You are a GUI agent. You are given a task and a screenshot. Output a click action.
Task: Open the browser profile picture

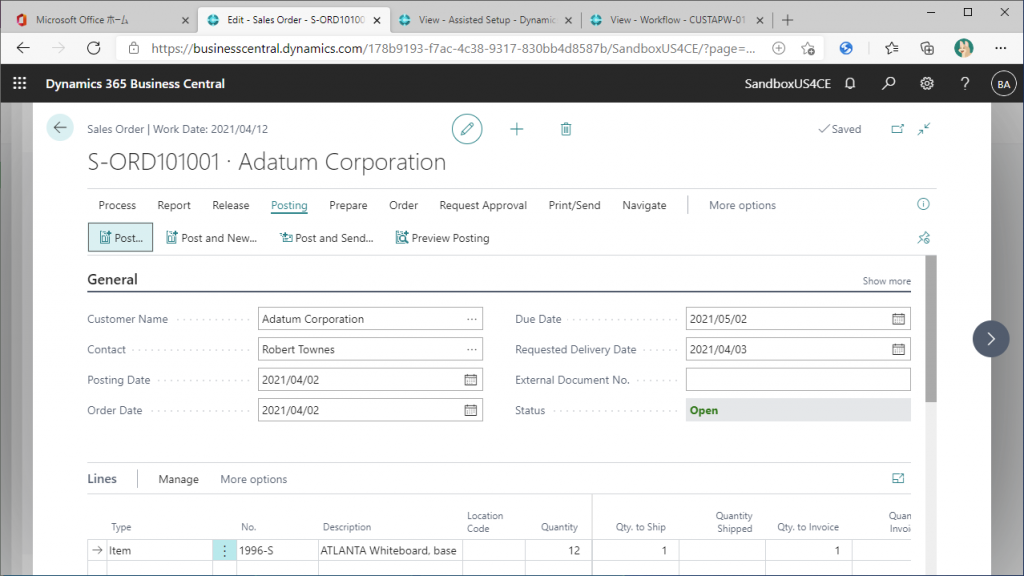click(x=963, y=48)
